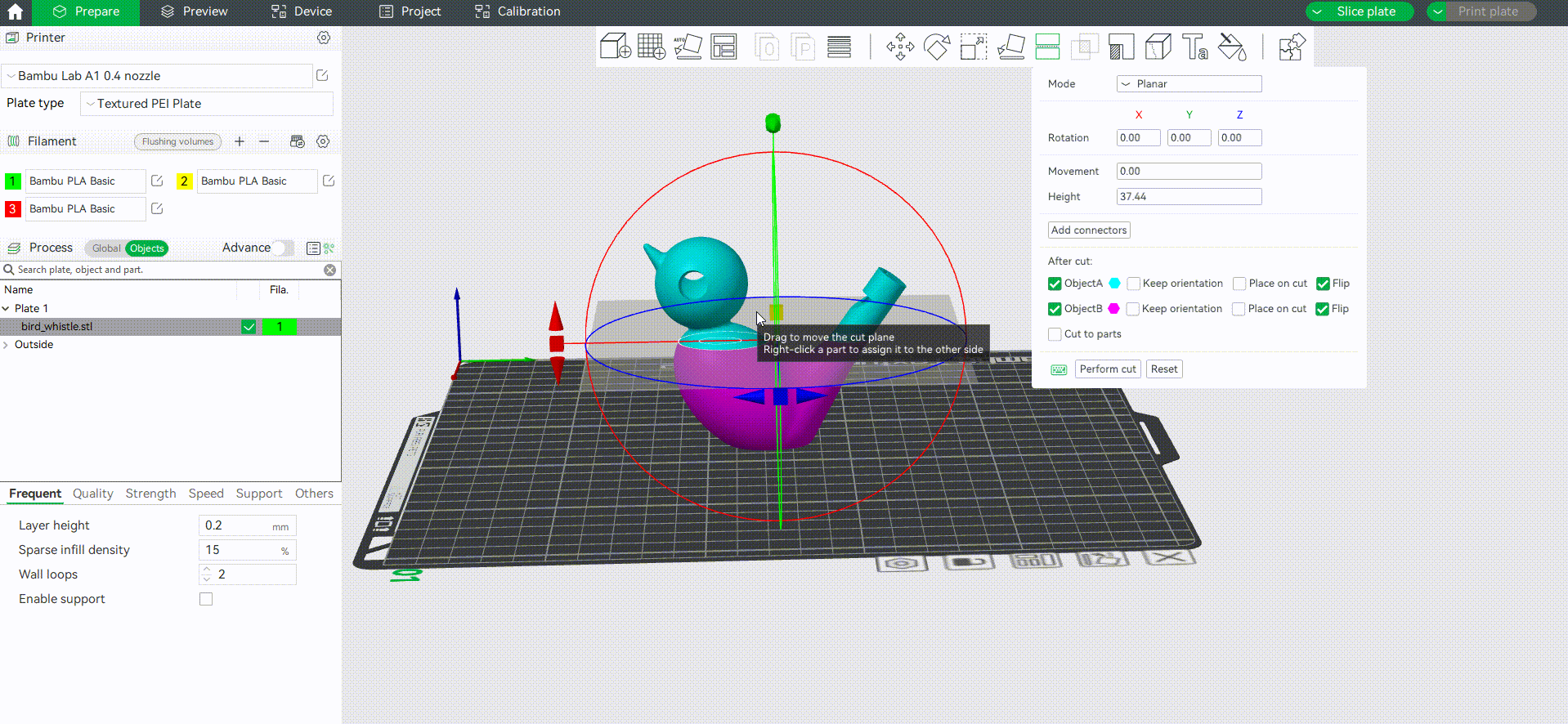Open the Assembly view puzzle icon
The width and height of the screenshot is (1568, 724).
pyautogui.click(x=1291, y=47)
